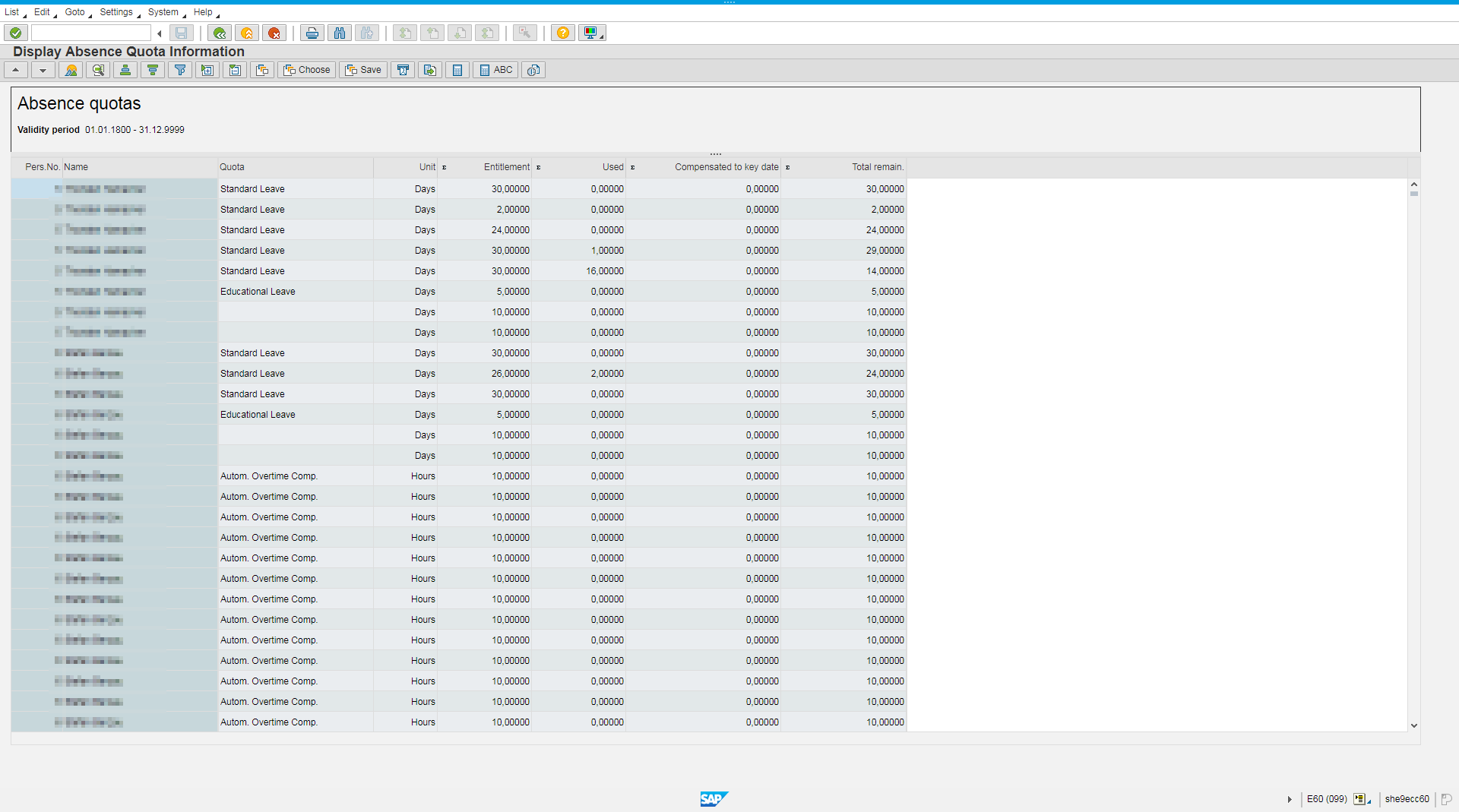
Task: Click the Subtotals icon
Action: [235, 70]
